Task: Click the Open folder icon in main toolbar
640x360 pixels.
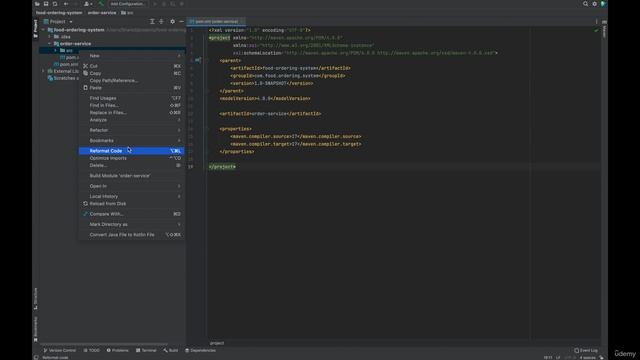Action: [37, 4]
